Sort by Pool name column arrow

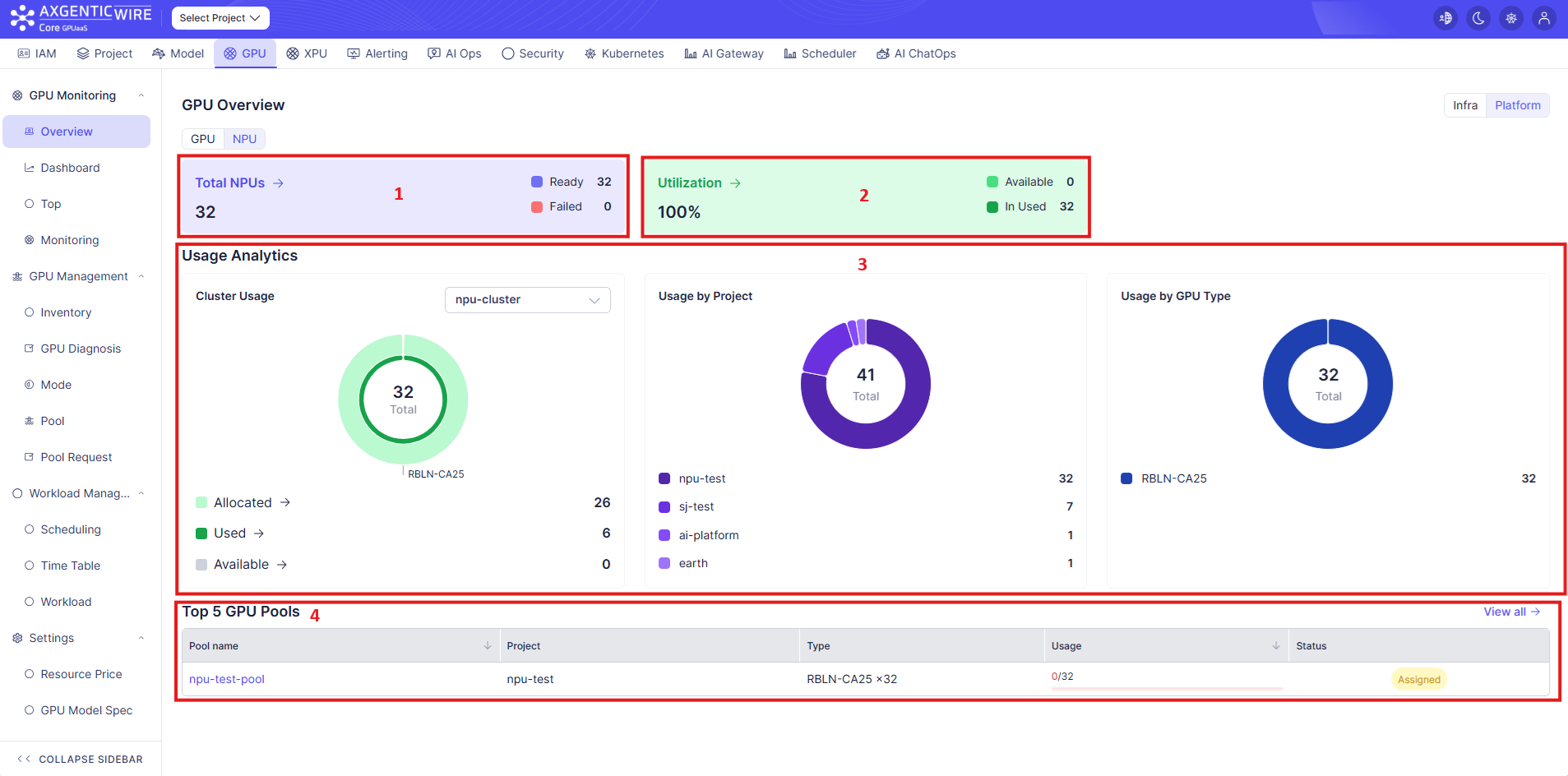(x=488, y=645)
